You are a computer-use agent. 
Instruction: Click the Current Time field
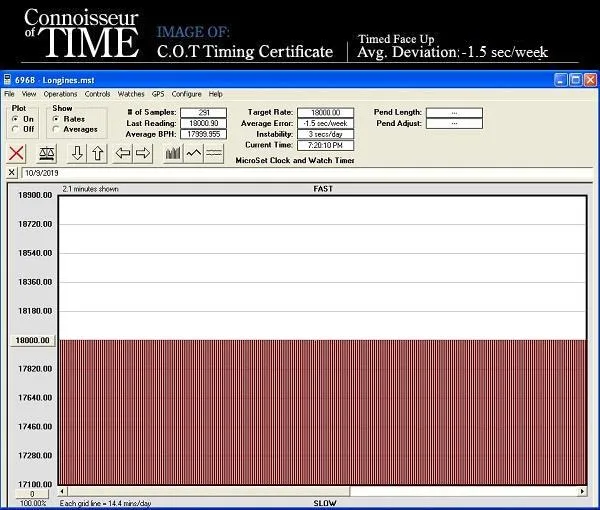pyautogui.click(x=326, y=145)
